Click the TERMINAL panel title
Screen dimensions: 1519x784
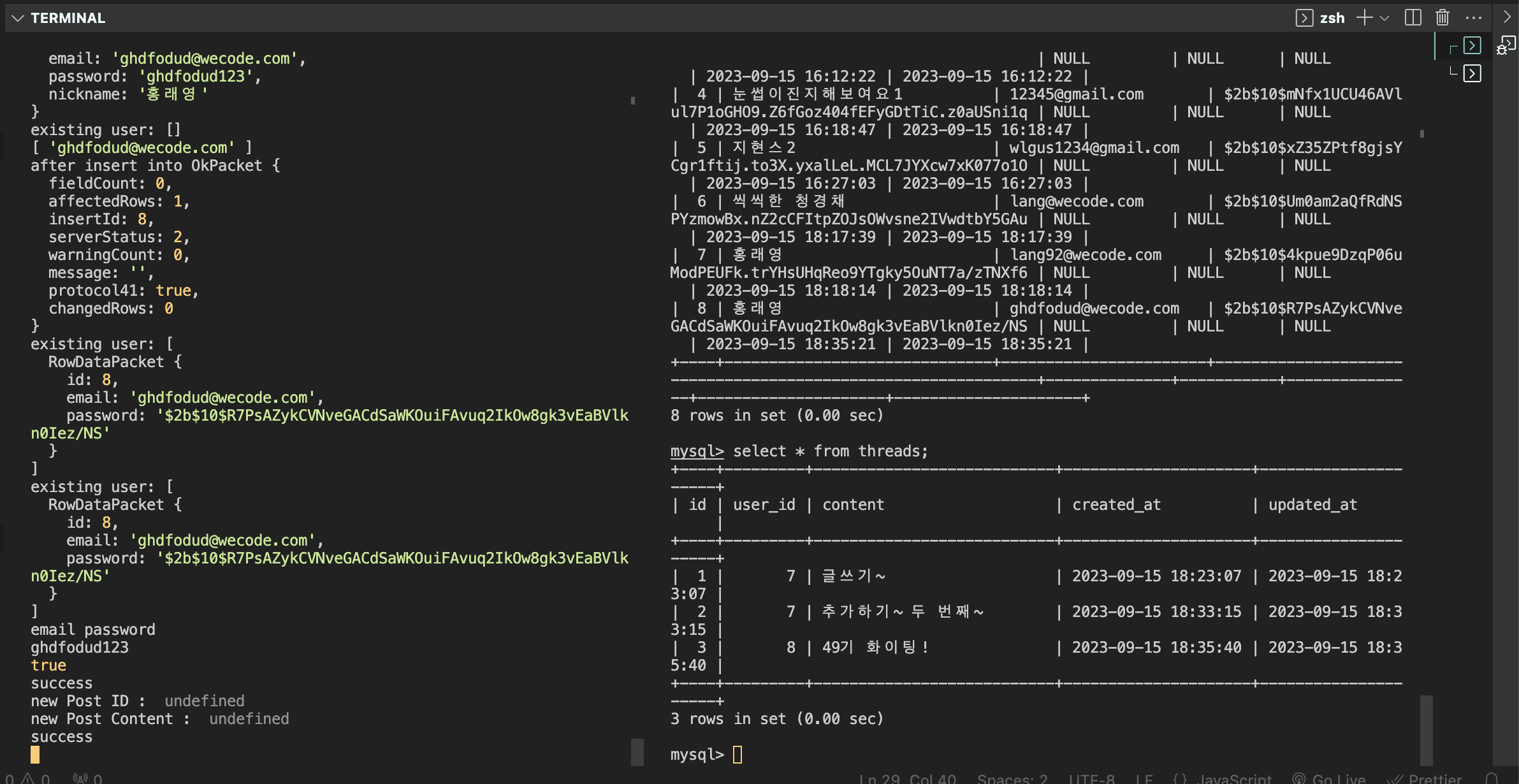[x=68, y=18]
